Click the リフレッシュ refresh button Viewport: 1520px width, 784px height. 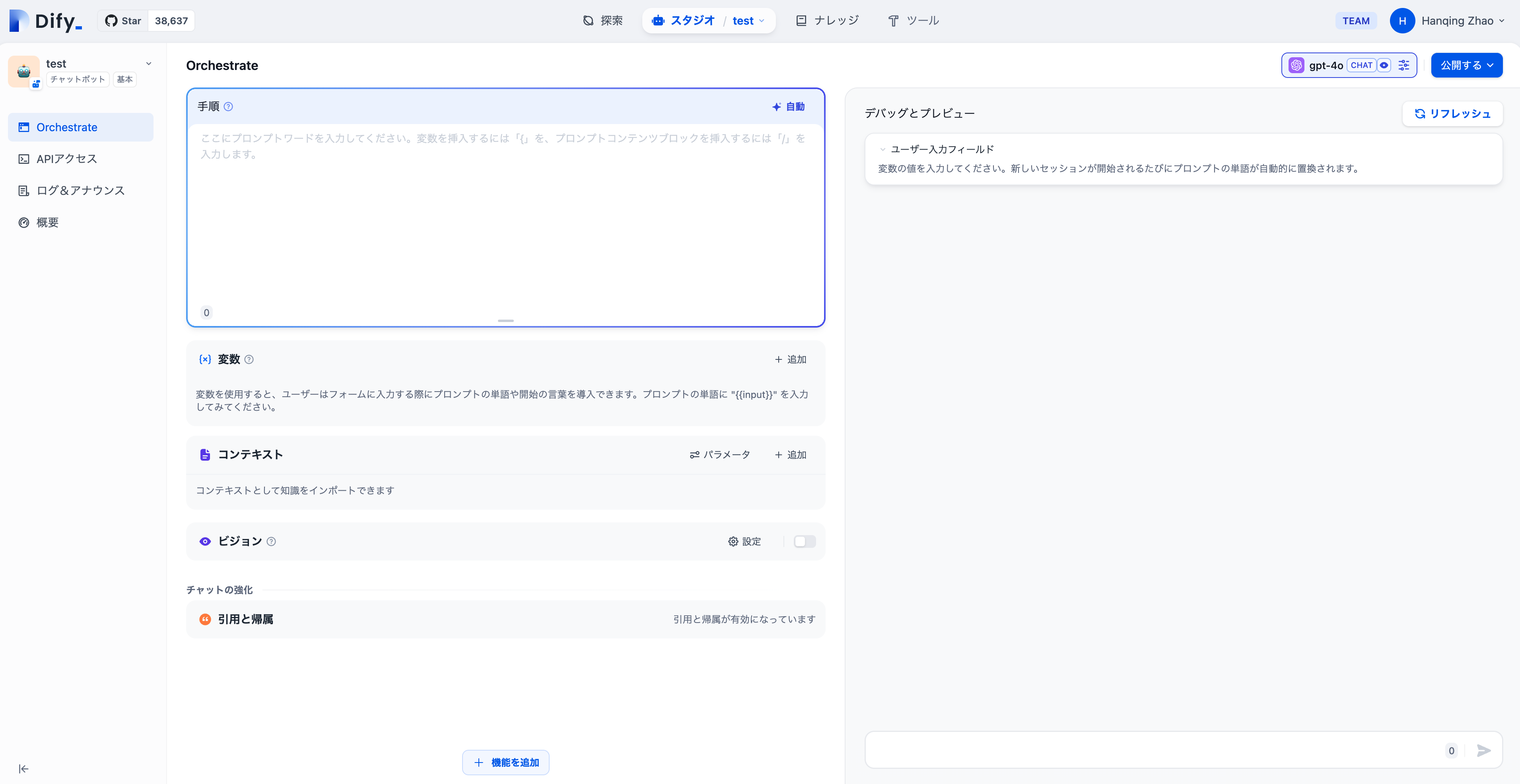[x=1452, y=114]
